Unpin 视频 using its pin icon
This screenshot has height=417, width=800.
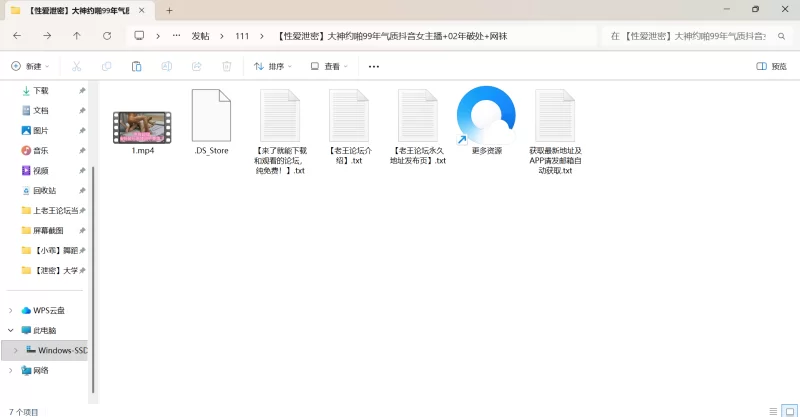pyautogui.click(x=82, y=170)
